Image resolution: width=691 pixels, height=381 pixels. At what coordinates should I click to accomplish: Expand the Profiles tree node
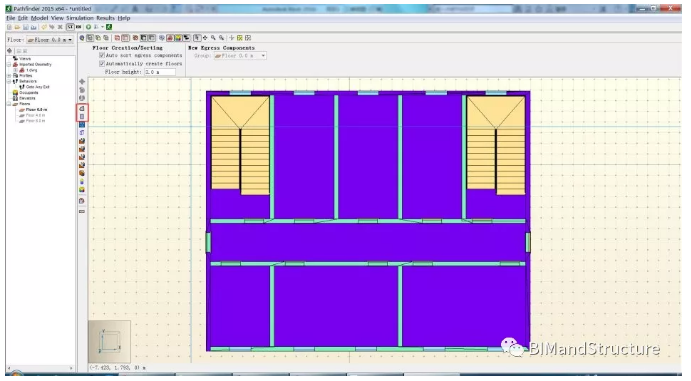point(8,76)
